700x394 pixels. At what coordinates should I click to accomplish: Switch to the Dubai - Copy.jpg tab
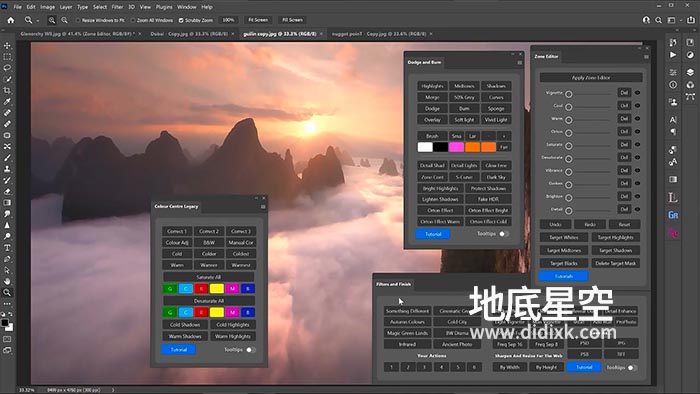(189, 34)
